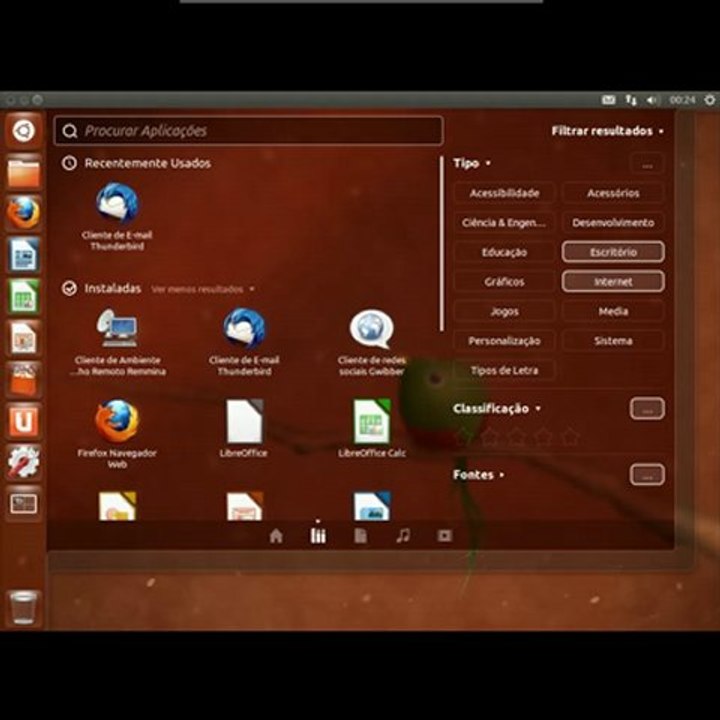Disable the Escritório filter
This screenshot has height=720, width=720.
tap(613, 252)
